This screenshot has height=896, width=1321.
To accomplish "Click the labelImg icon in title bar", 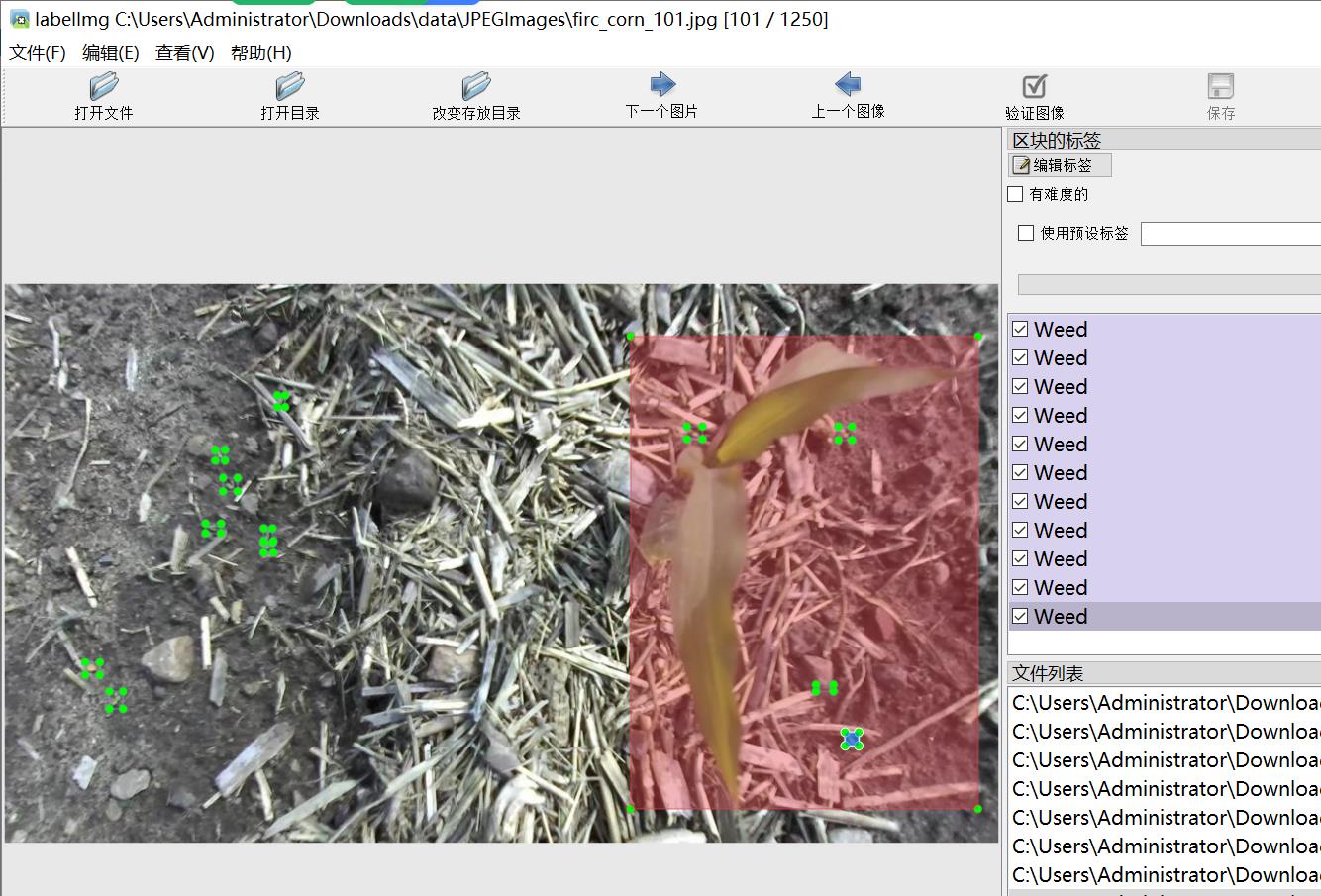I will pyautogui.click(x=19, y=19).
